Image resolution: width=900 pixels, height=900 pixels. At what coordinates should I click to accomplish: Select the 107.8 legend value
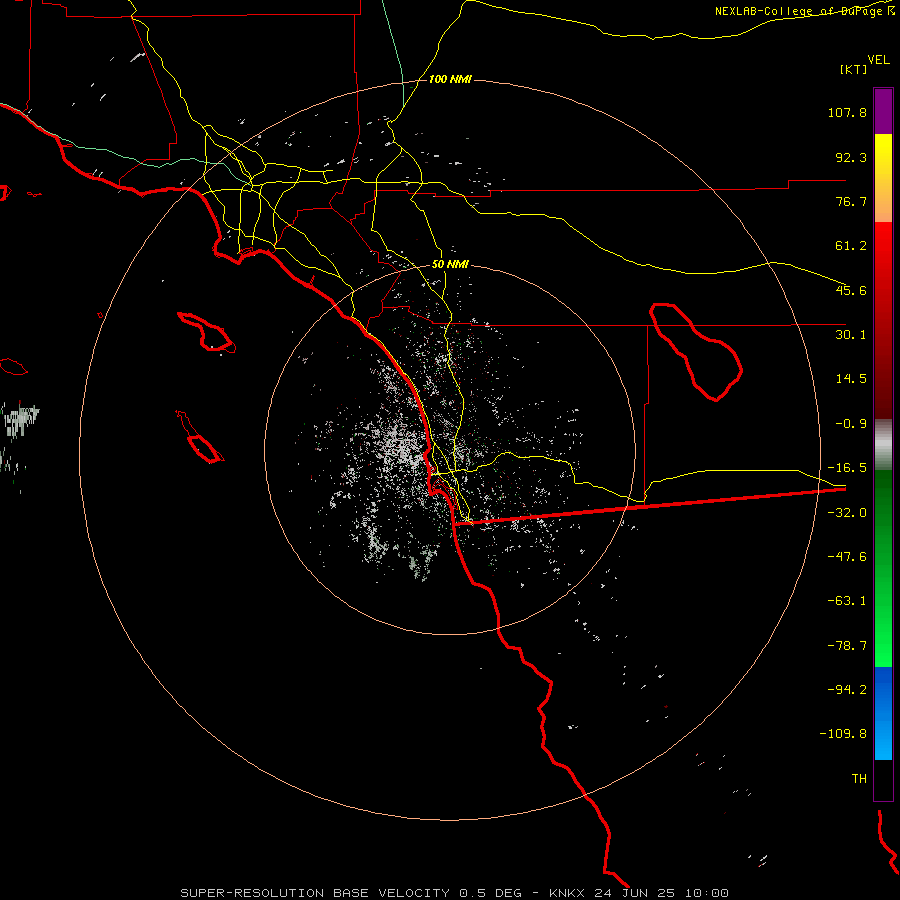847,112
